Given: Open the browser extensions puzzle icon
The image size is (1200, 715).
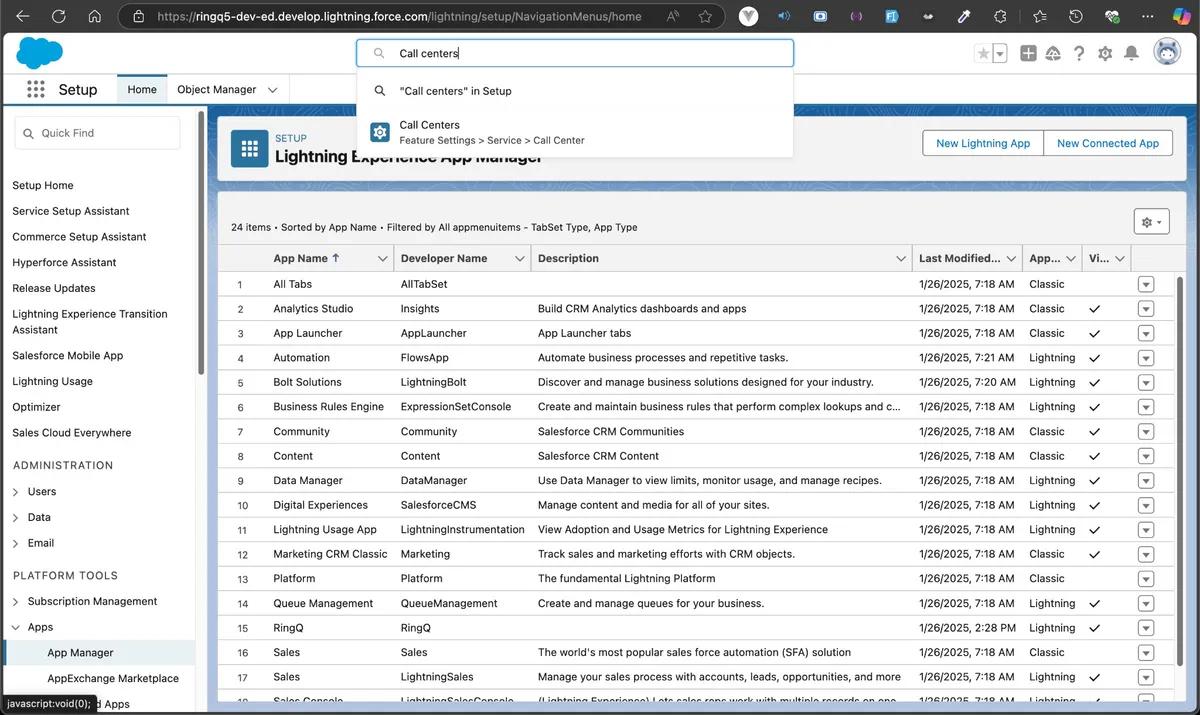Looking at the screenshot, I should [x=999, y=16].
